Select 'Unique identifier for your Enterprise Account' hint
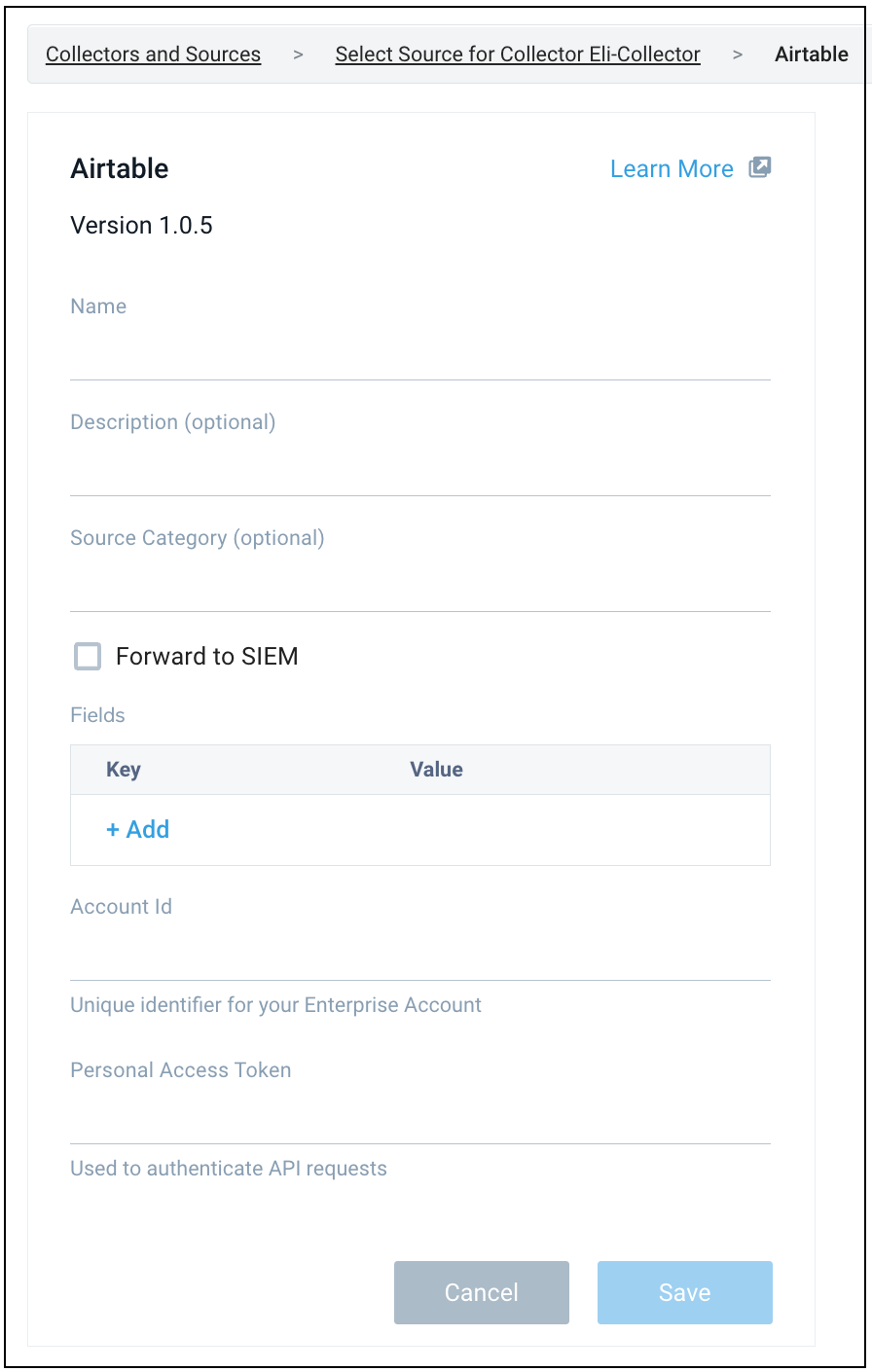The height and width of the screenshot is (1372, 872). click(x=275, y=1005)
